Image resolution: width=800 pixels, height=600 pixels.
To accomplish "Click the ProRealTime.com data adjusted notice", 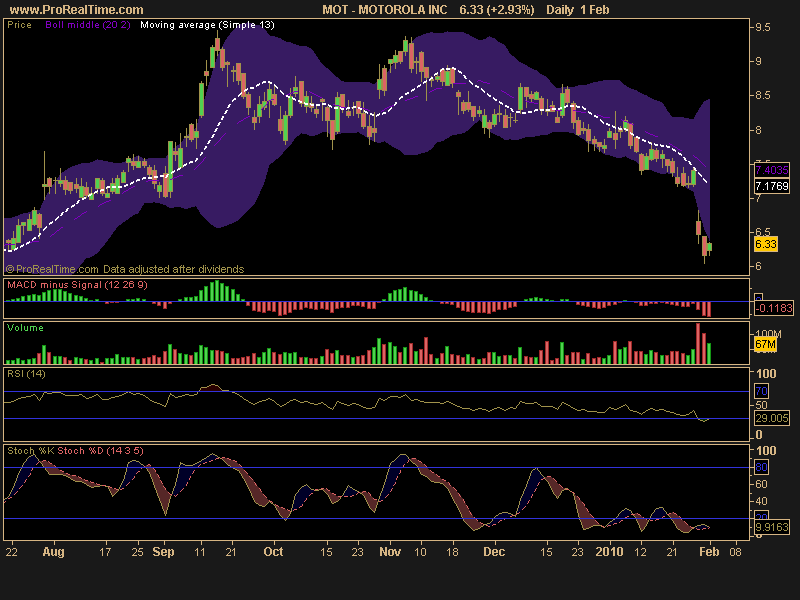I will (x=125, y=269).
